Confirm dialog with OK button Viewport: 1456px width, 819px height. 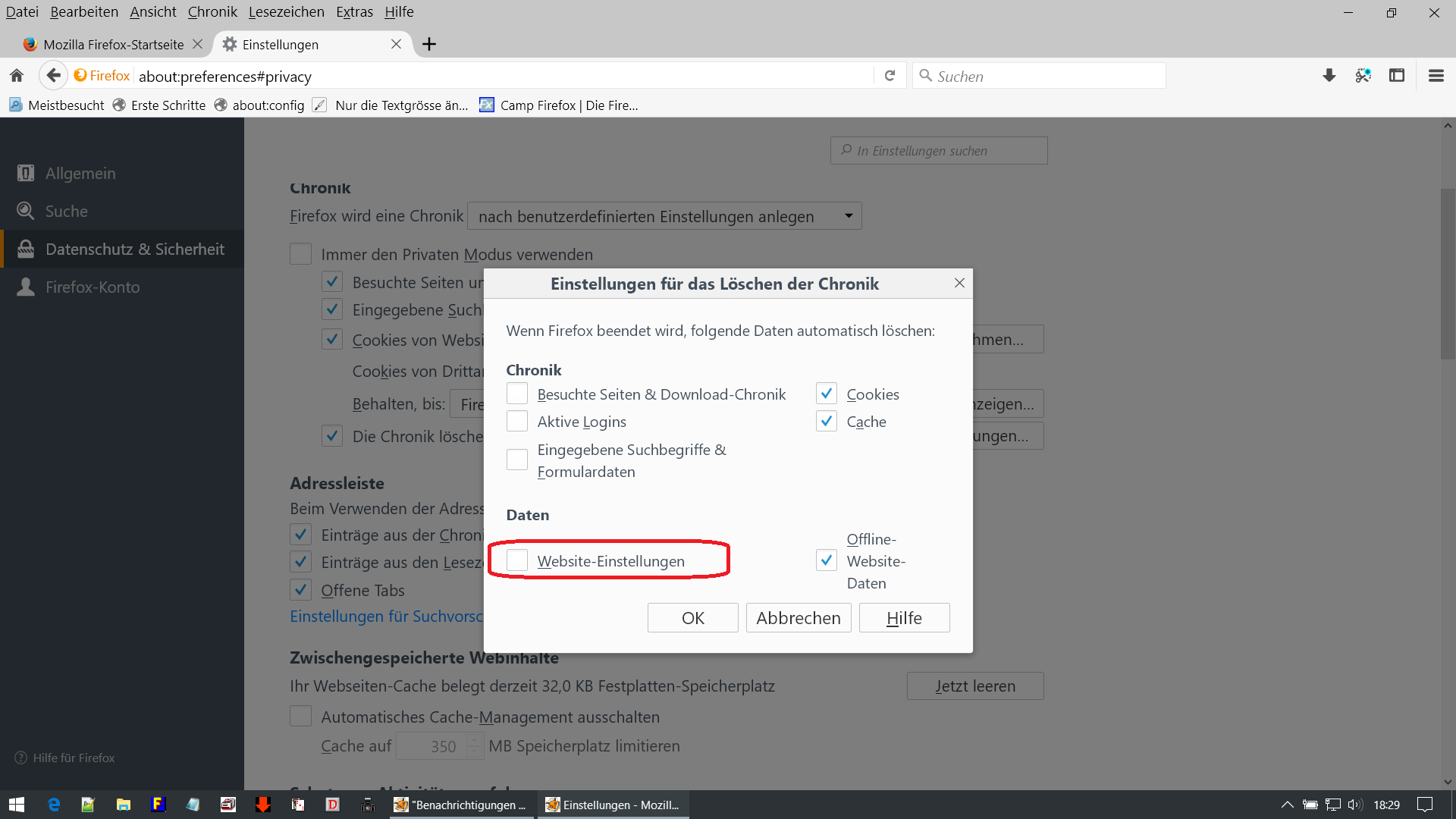click(692, 617)
